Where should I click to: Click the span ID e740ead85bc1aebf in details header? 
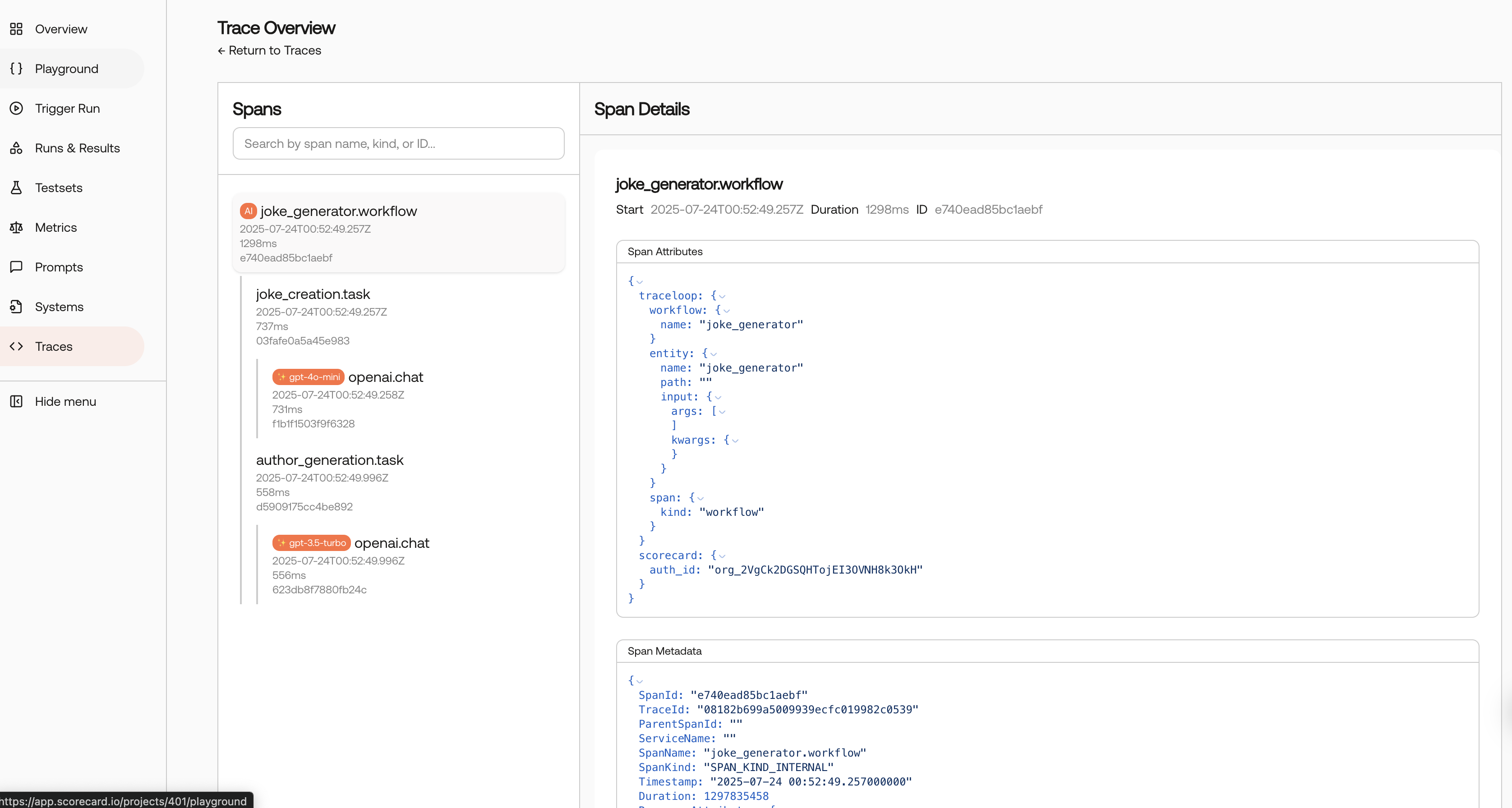(x=988, y=210)
